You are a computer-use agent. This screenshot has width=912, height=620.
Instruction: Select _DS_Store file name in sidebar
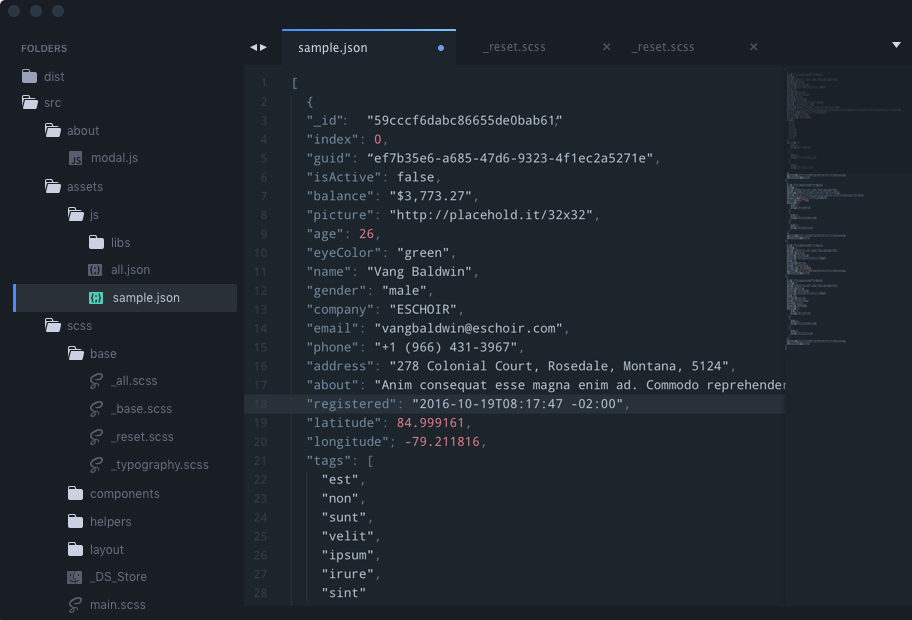[118, 577]
